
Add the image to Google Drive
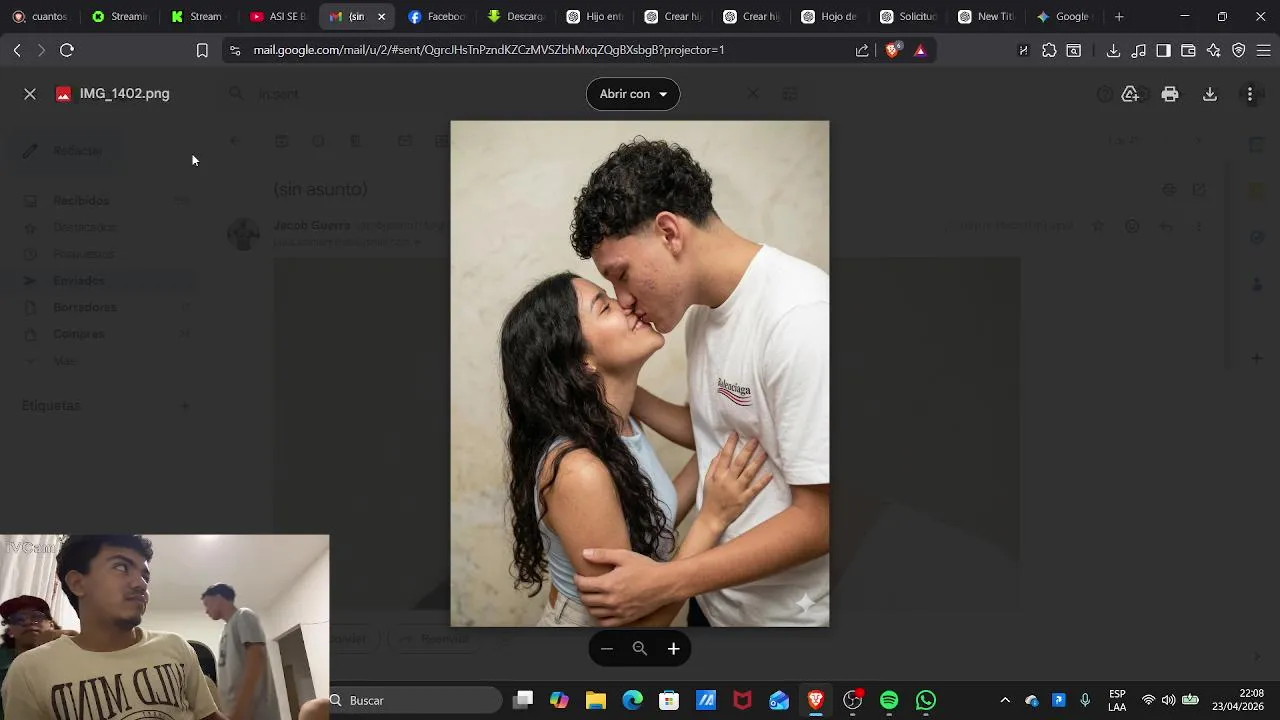pos(1130,94)
